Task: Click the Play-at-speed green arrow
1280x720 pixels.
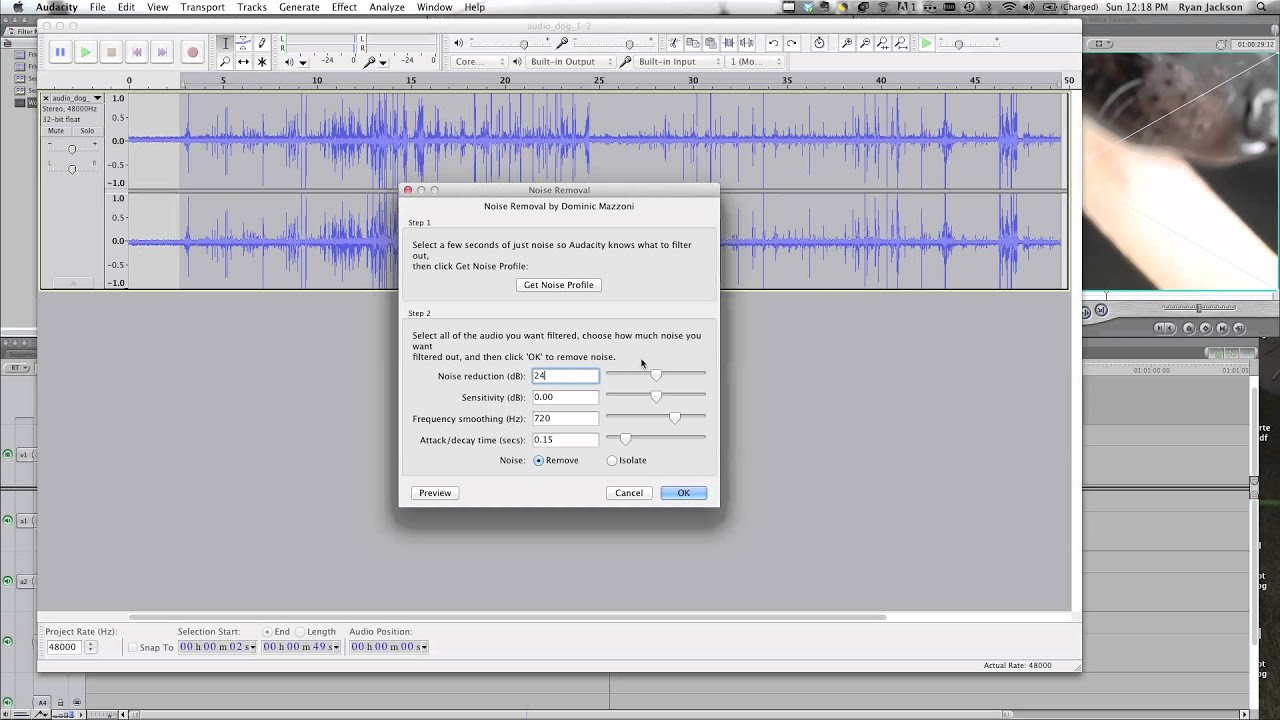Action: [927, 43]
